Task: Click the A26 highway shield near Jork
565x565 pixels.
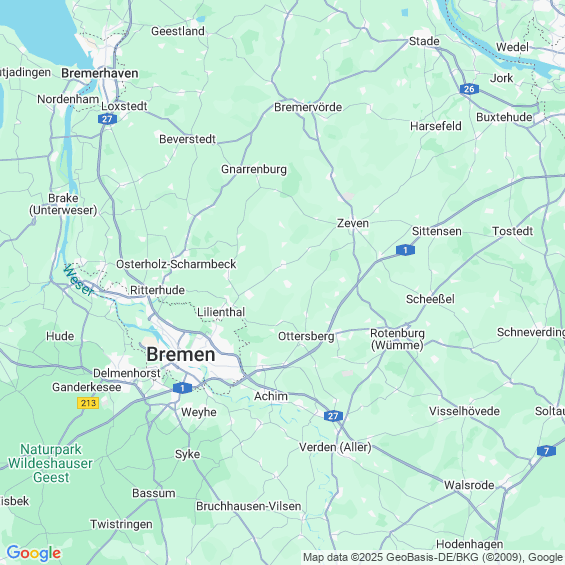Action: pos(469,89)
